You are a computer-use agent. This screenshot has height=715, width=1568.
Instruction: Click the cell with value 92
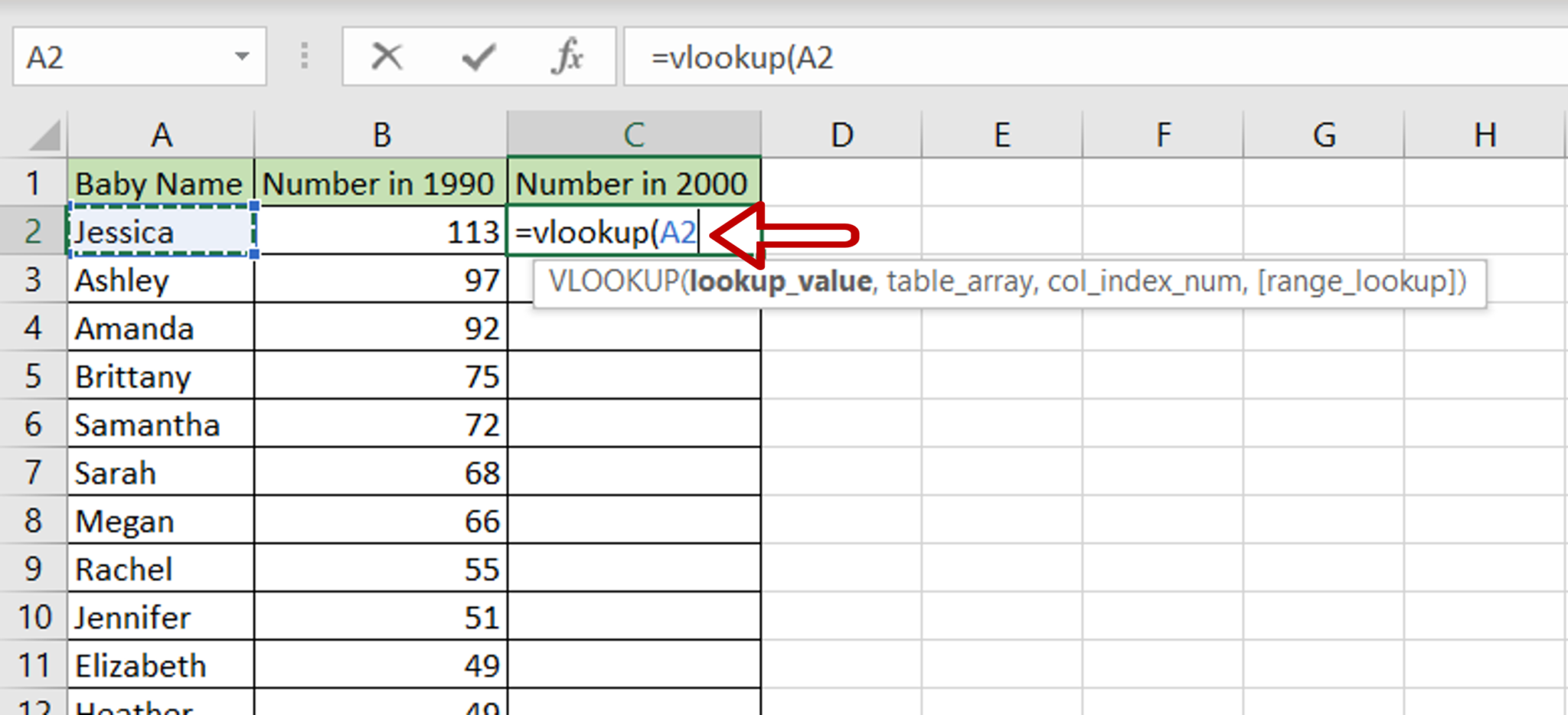pyautogui.click(x=381, y=327)
